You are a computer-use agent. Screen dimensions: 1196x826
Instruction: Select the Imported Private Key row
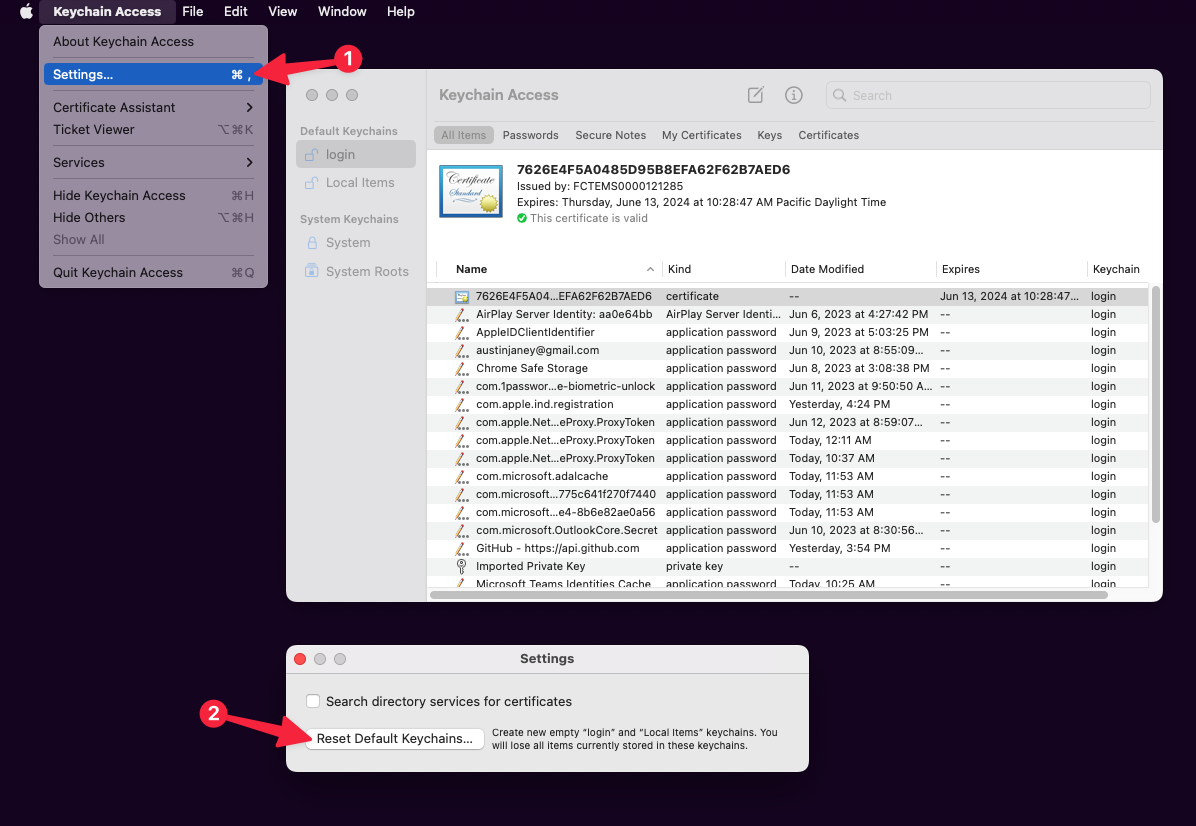pos(530,566)
